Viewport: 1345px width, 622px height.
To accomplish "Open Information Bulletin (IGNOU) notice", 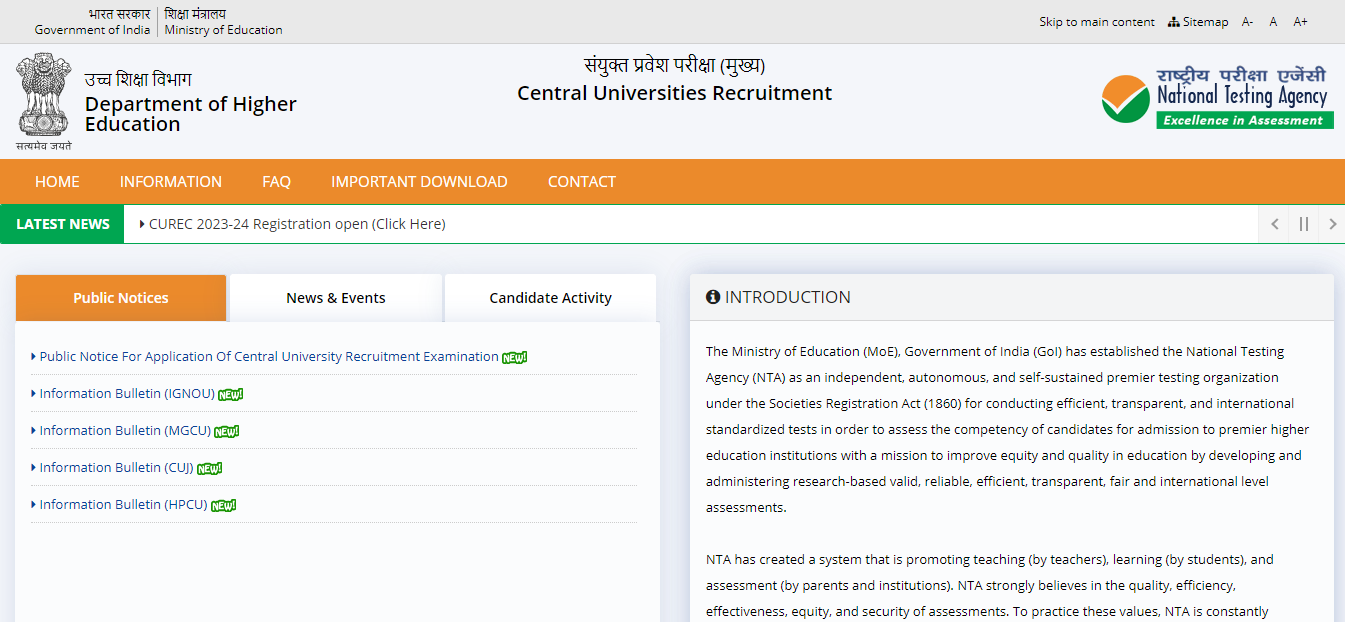I will (126, 394).
